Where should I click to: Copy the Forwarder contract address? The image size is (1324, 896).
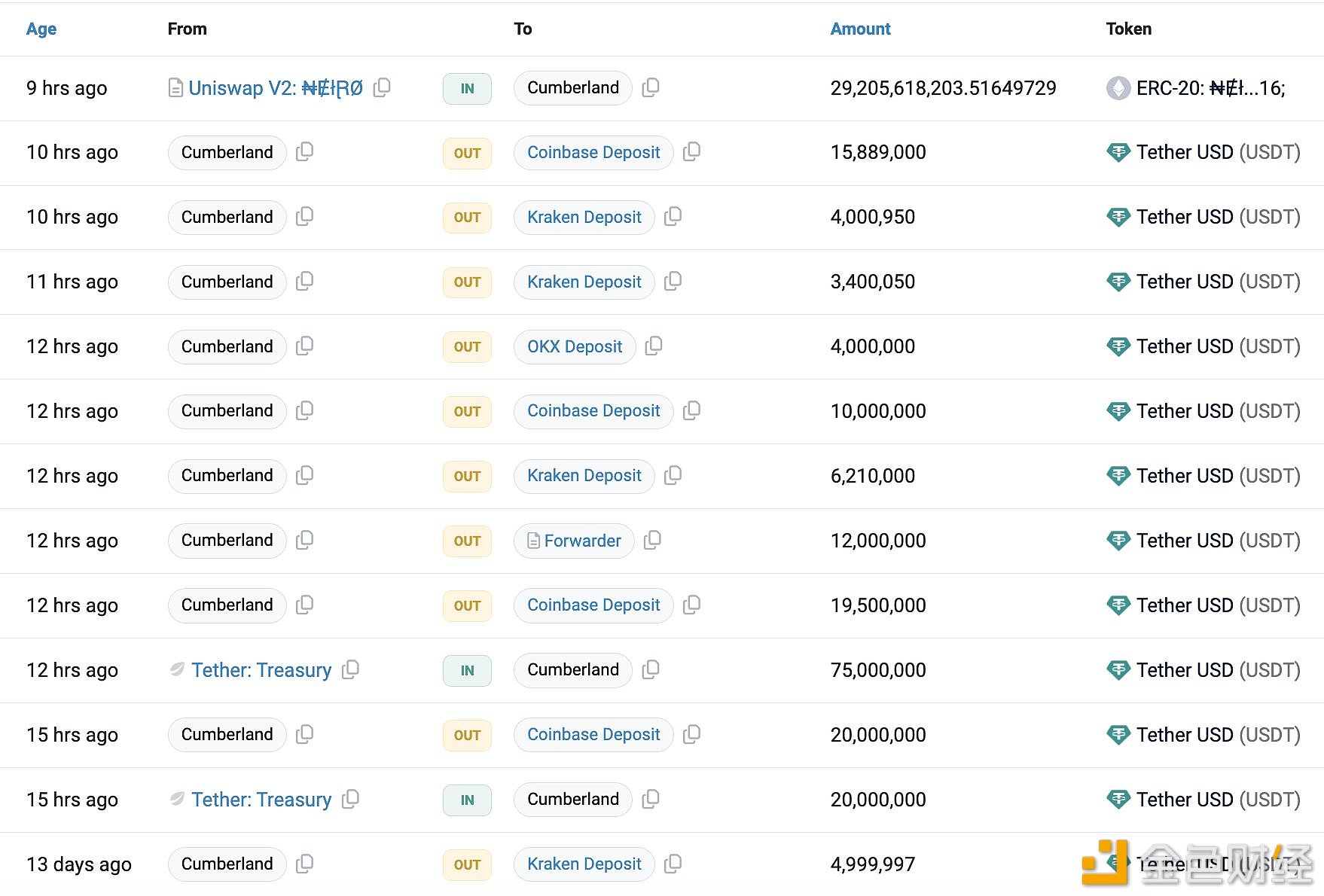pyautogui.click(x=652, y=541)
